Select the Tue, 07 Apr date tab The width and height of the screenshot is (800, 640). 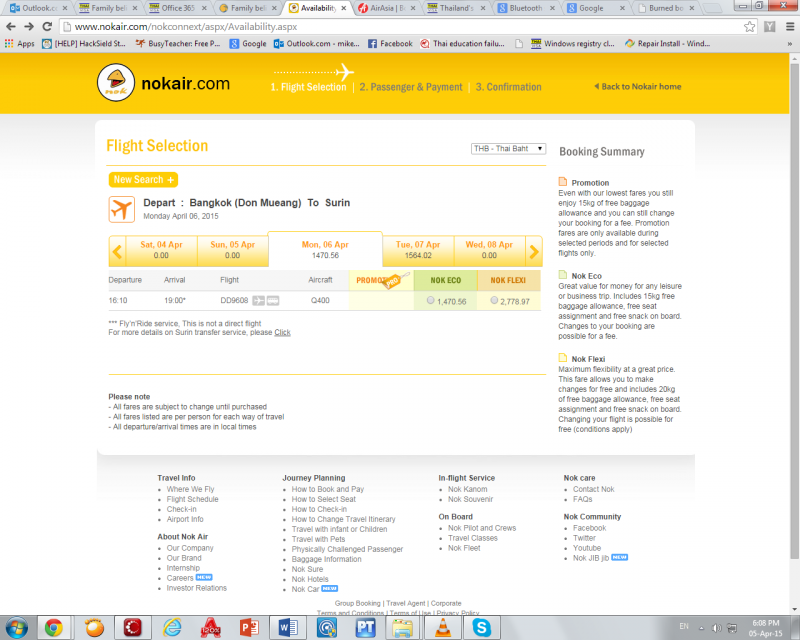point(418,250)
